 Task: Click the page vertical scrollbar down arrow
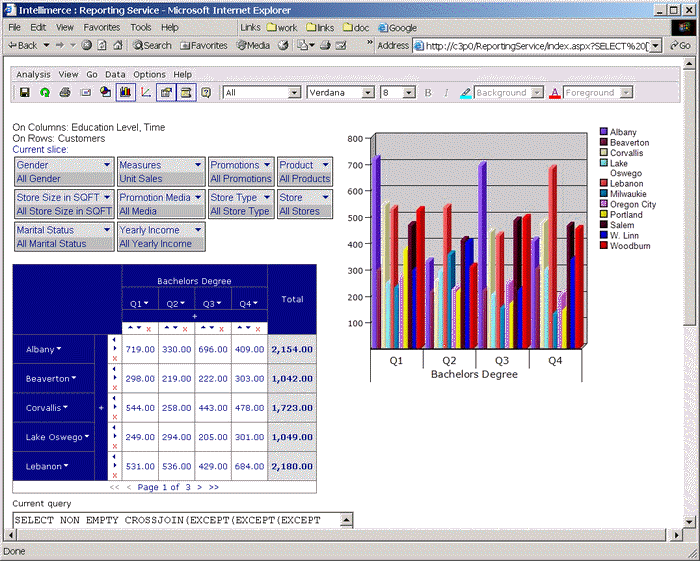(689, 521)
